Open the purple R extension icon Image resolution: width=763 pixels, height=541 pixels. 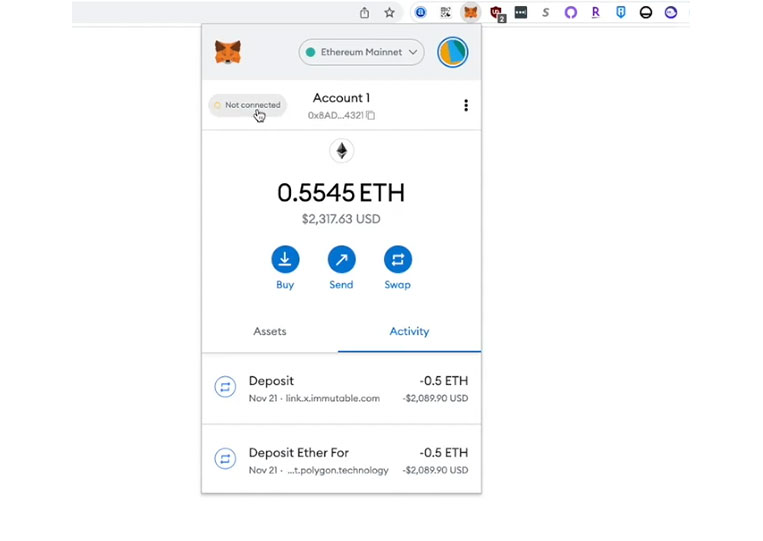[x=596, y=12]
